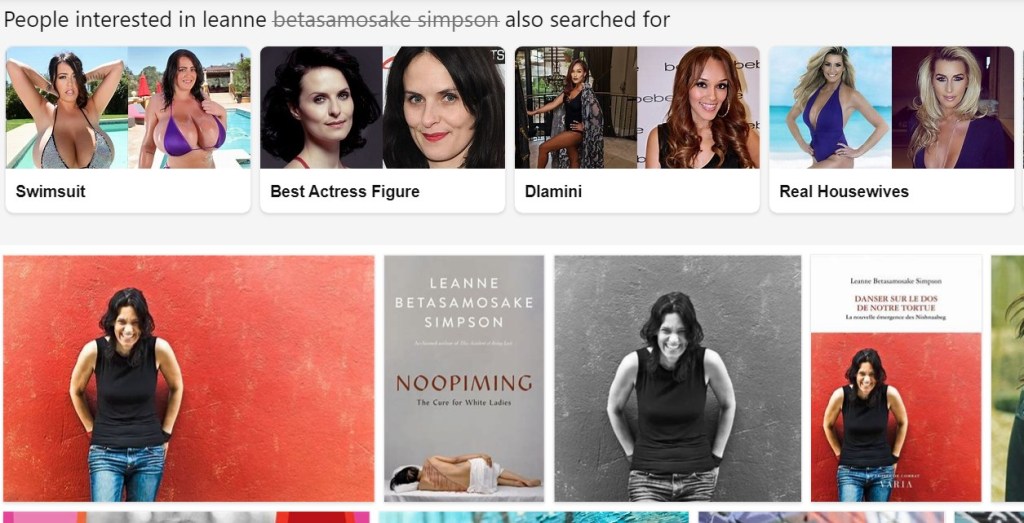Screen dimensions: 1024x523
Task: Click the crossed-out betasamosake simpson text
Action: pyautogui.click(x=386, y=20)
